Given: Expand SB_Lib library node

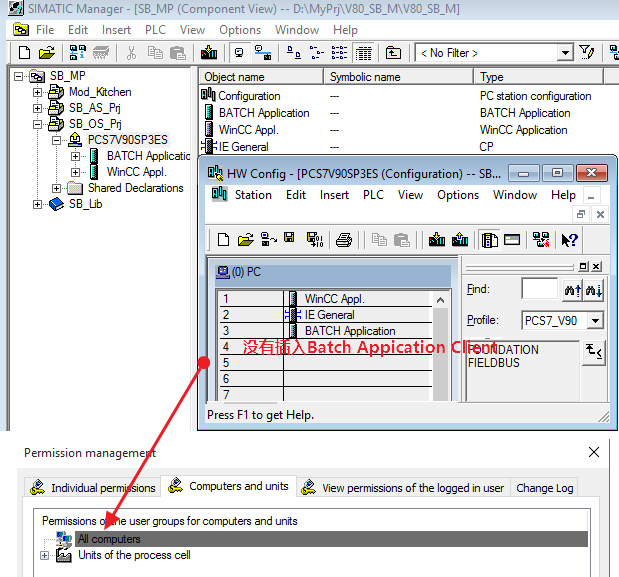Looking at the screenshot, I should pyautogui.click(x=38, y=204).
